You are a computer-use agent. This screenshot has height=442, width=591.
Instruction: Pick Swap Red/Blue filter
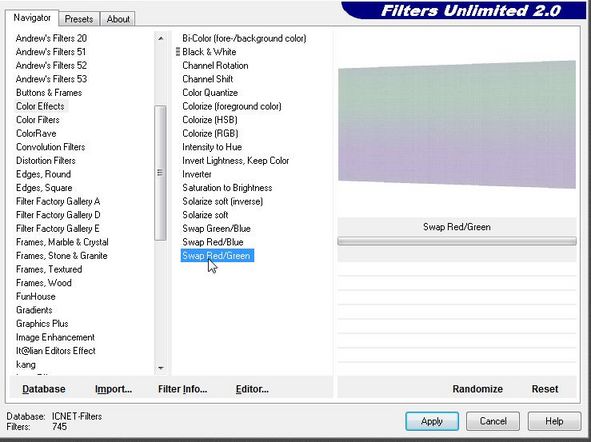(213, 242)
